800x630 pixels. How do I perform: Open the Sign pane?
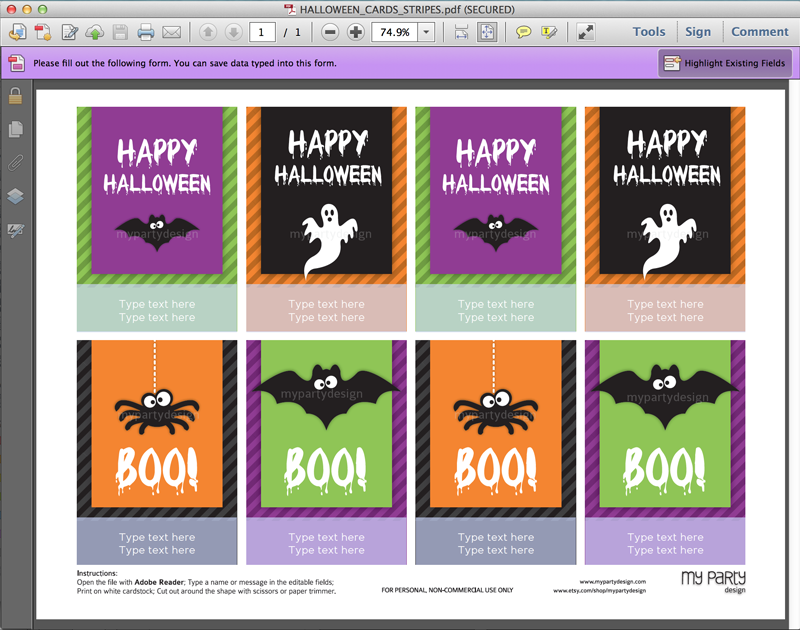[698, 32]
